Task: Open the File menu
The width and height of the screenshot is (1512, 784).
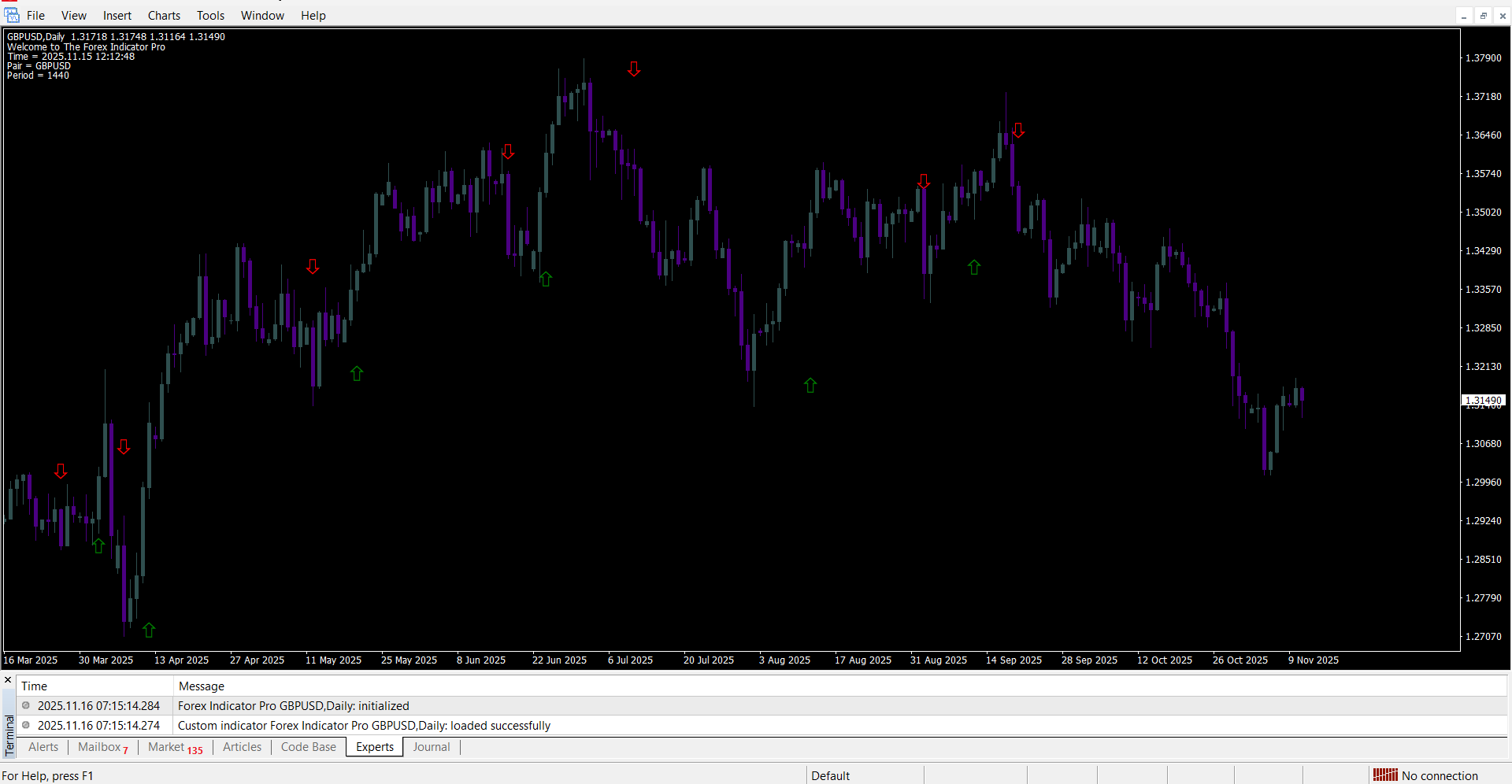Action: 35,16
